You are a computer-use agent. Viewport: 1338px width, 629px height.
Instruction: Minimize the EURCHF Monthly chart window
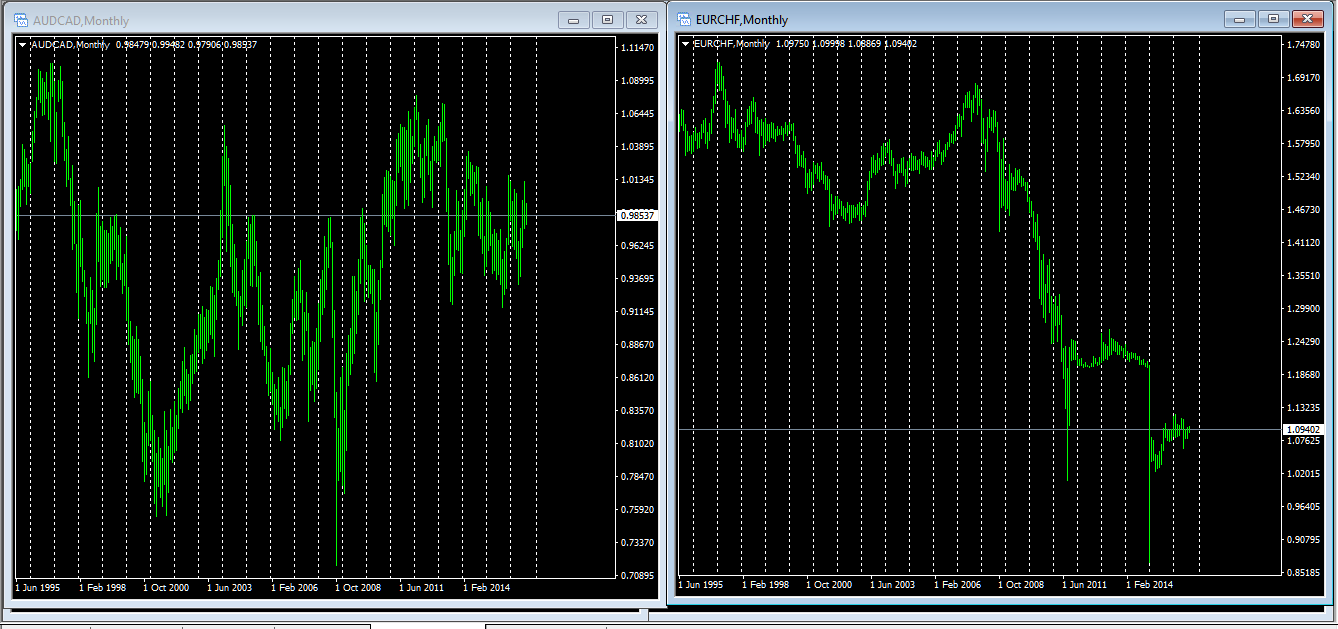pos(1240,18)
